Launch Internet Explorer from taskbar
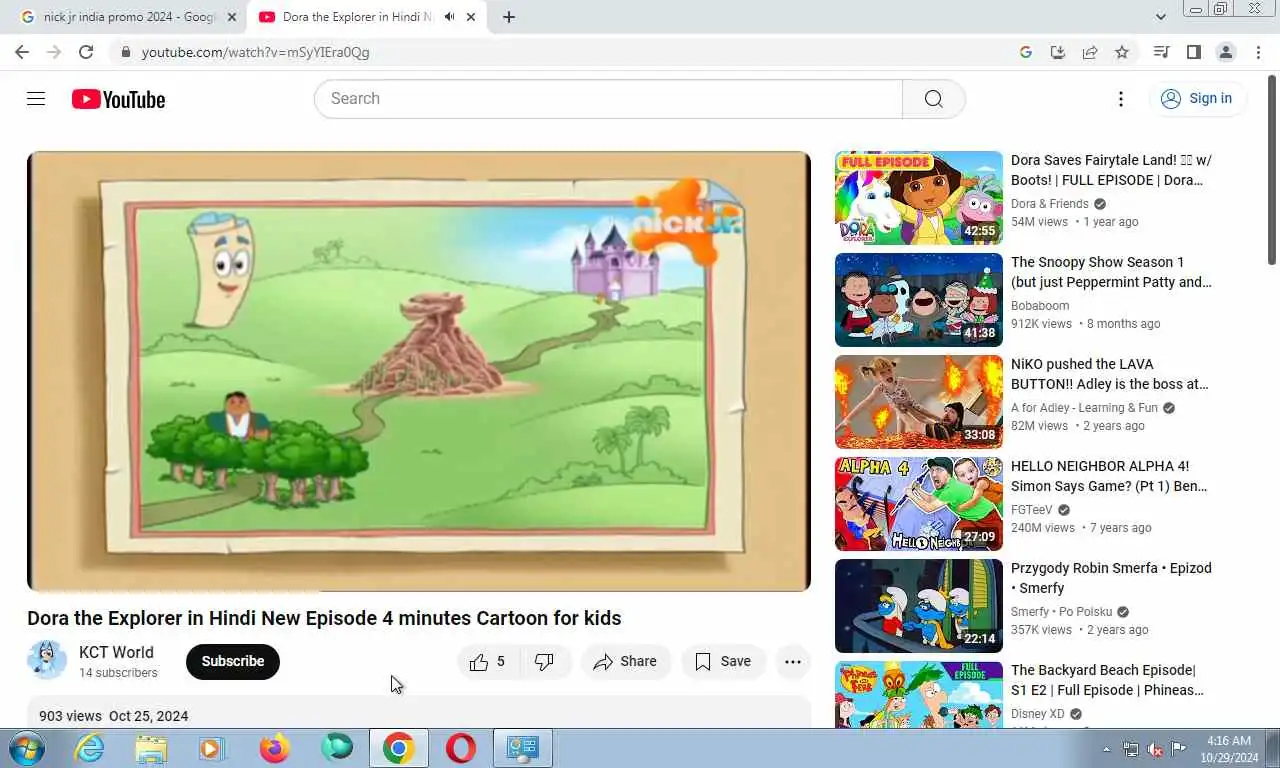This screenshot has height=768, width=1280. point(90,748)
